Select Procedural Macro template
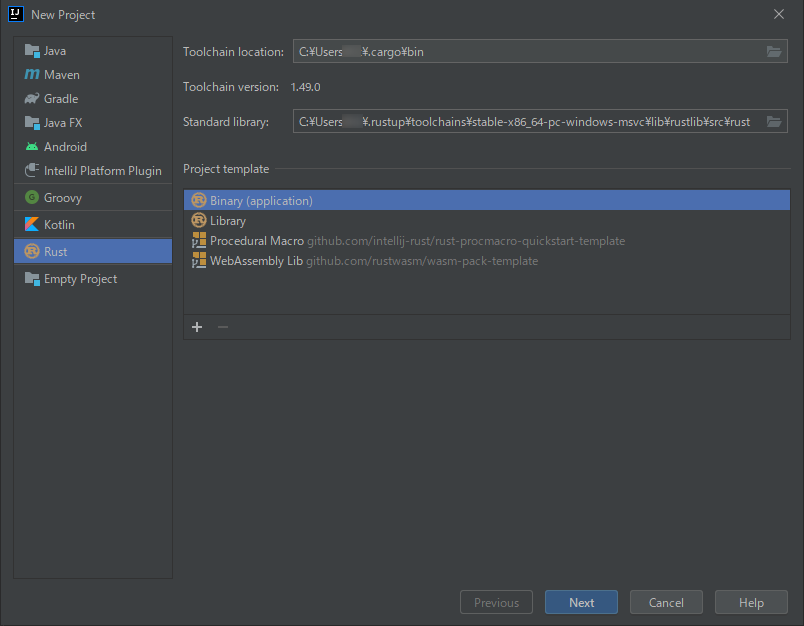Viewport: 804px width, 626px height. click(487, 240)
